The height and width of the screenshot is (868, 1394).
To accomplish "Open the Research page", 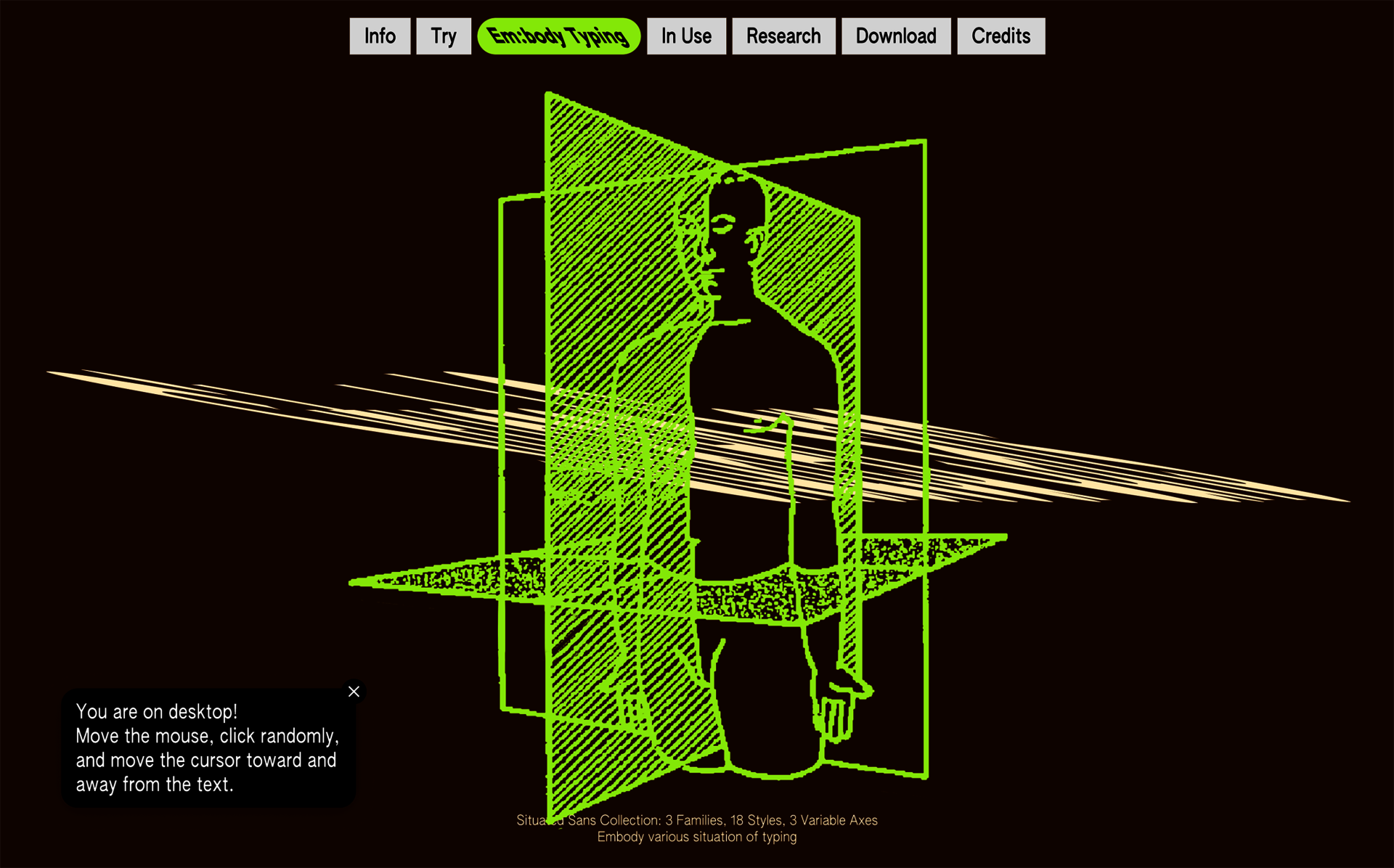I will click(x=783, y=36).
